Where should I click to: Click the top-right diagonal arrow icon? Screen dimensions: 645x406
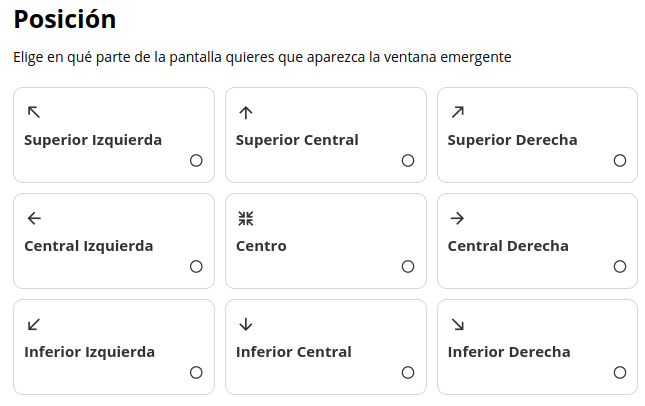tap(458, 112)
